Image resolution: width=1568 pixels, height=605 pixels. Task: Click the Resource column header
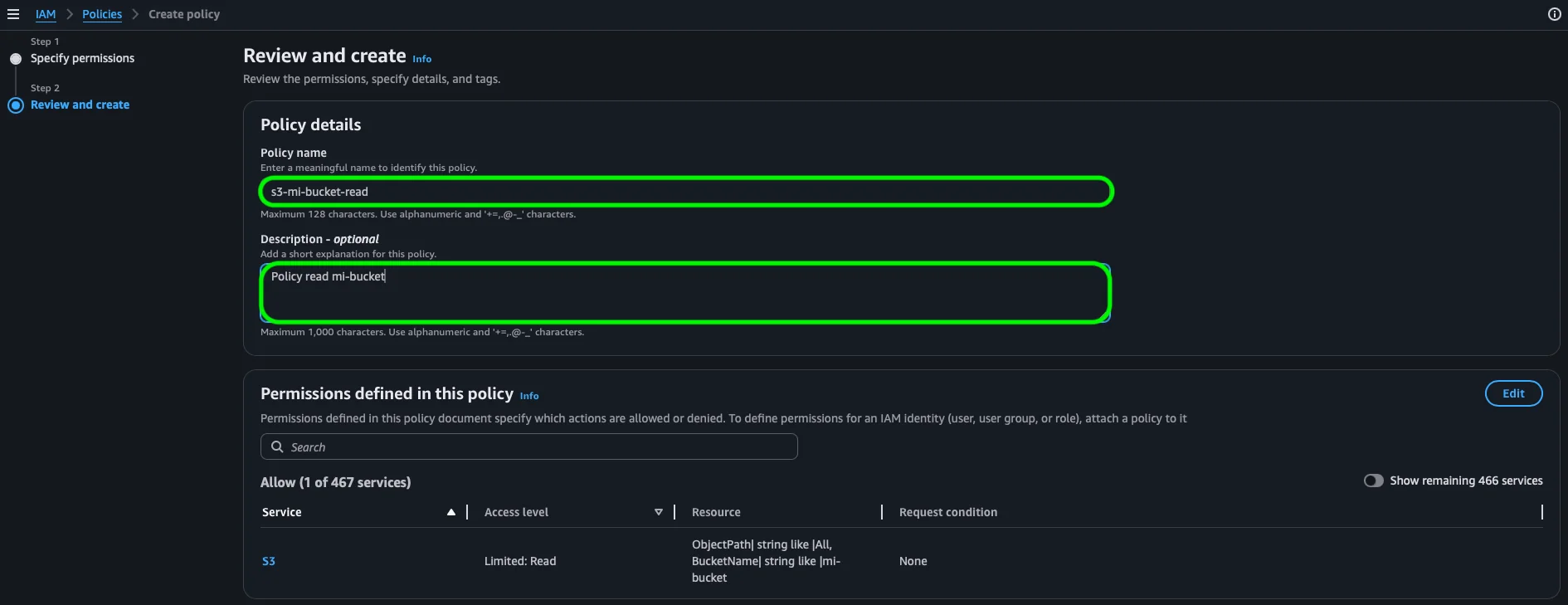pyautogui.click(x=716, y=512)
